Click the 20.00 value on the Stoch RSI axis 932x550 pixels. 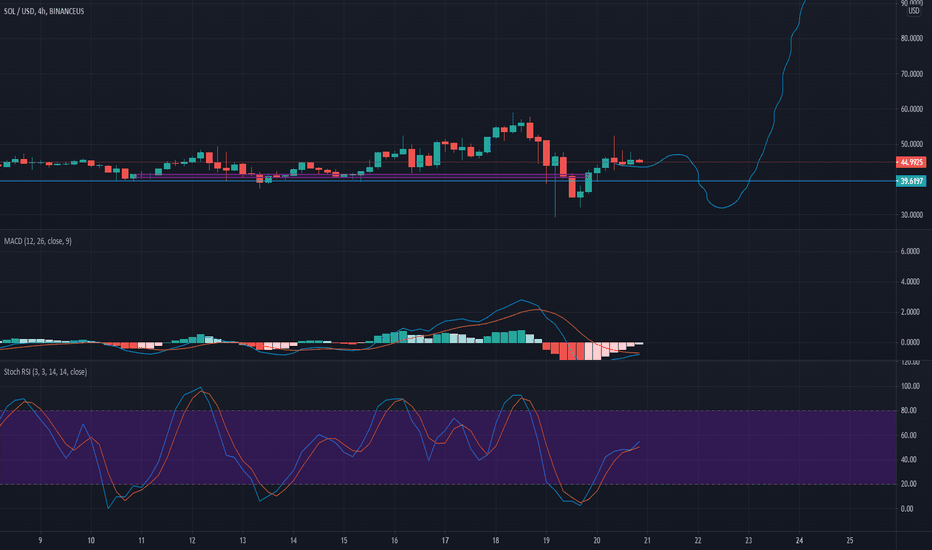coord(908,483)
